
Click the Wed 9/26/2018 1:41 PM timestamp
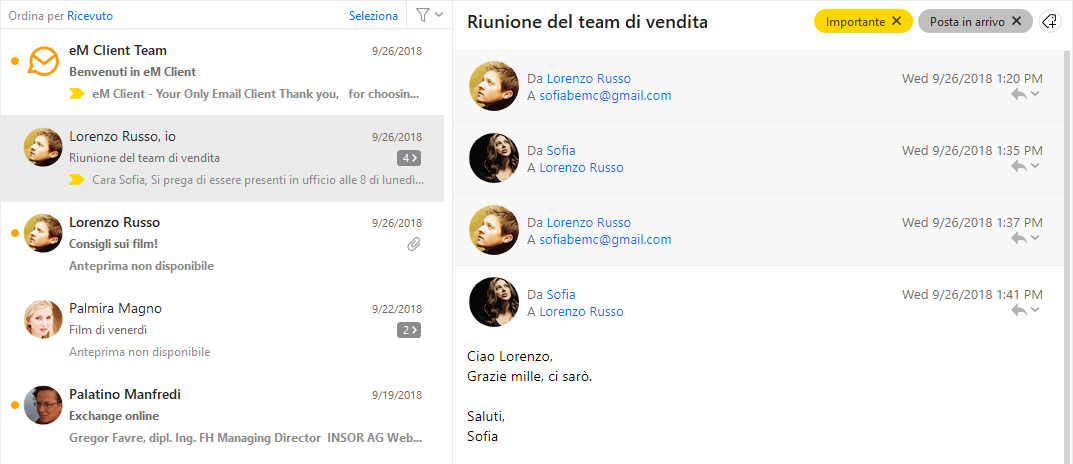pos(972,294)
